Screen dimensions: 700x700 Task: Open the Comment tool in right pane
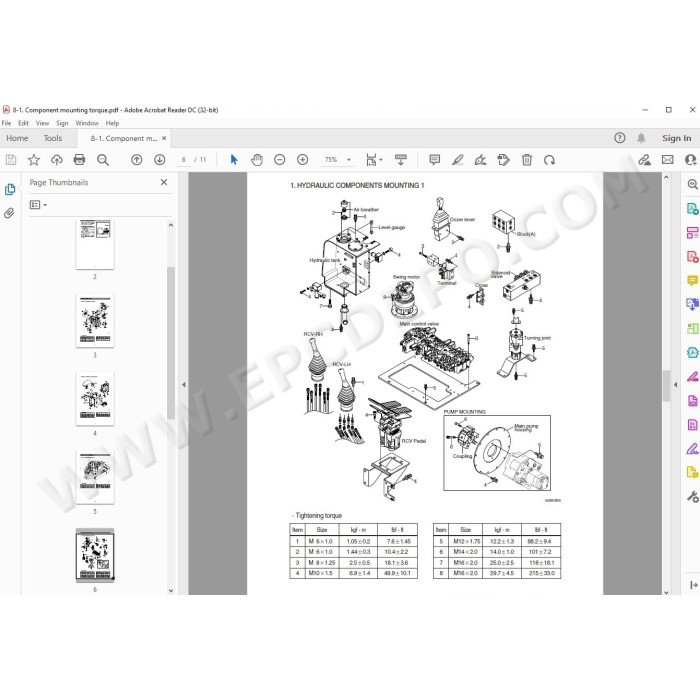692,280
